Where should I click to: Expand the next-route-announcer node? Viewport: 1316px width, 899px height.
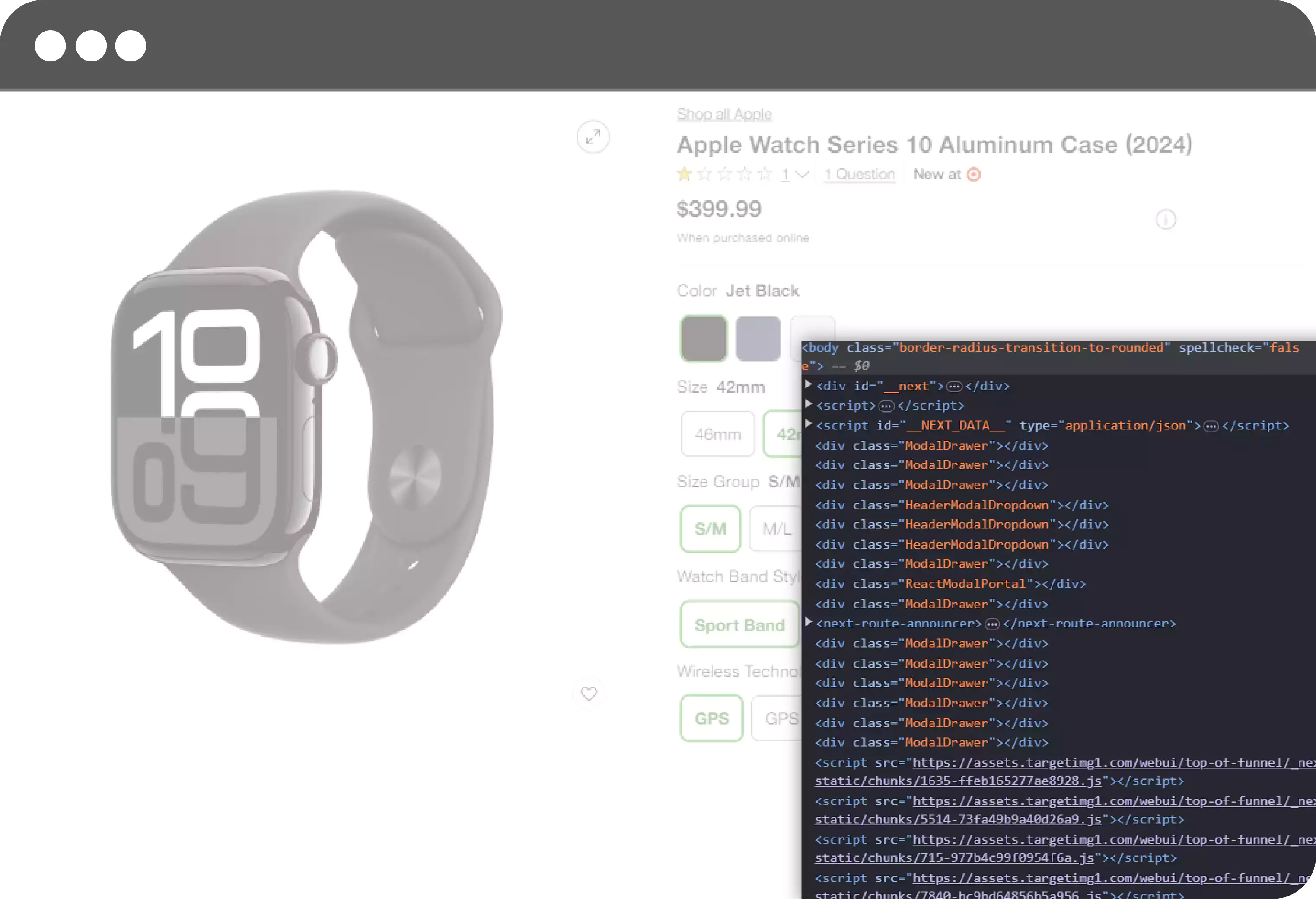point(809,622)
